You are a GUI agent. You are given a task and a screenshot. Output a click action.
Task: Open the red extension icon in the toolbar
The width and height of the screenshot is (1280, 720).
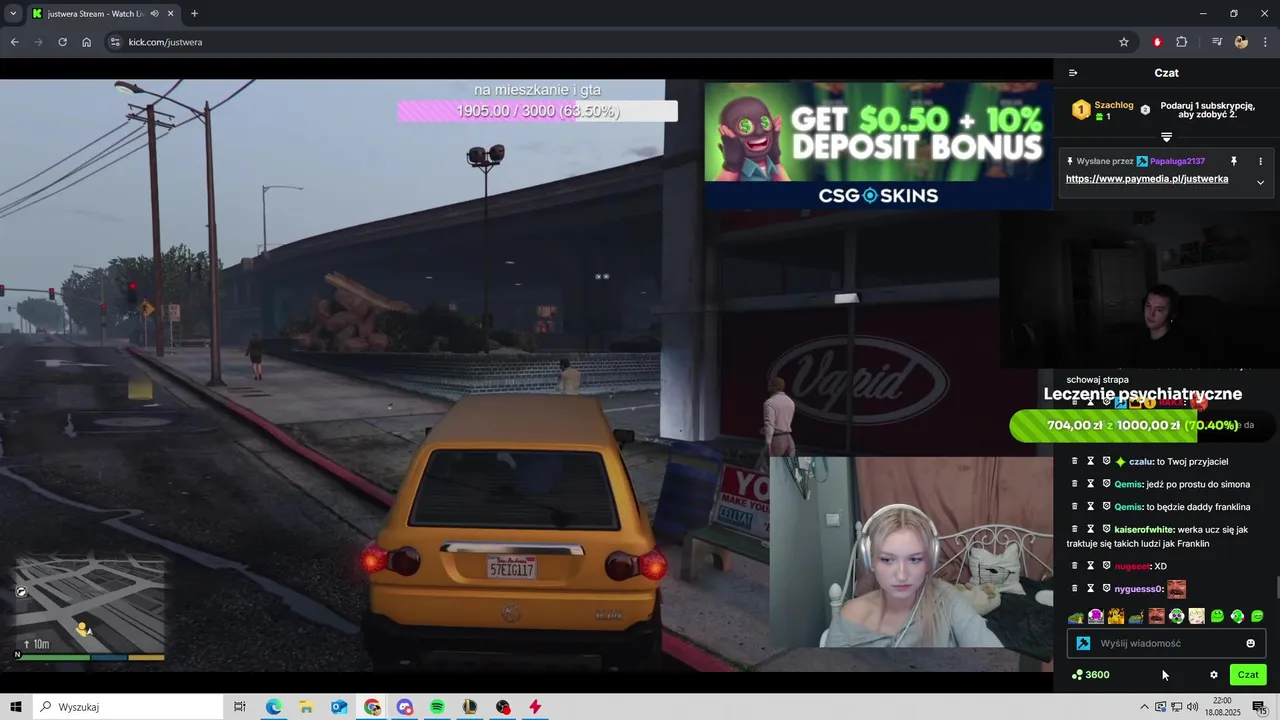coord(1157,42)
